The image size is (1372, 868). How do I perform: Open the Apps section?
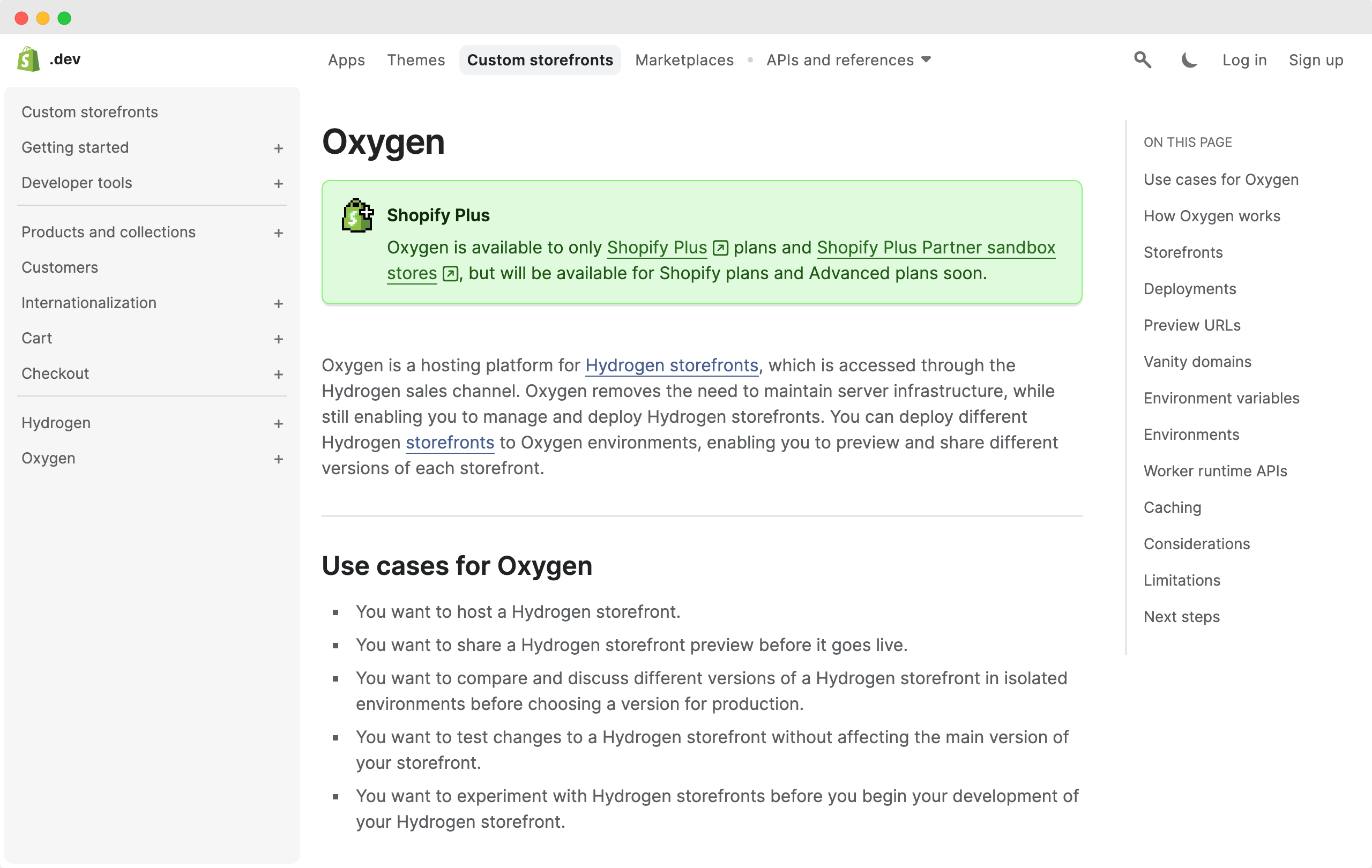(x=346, y=60)
